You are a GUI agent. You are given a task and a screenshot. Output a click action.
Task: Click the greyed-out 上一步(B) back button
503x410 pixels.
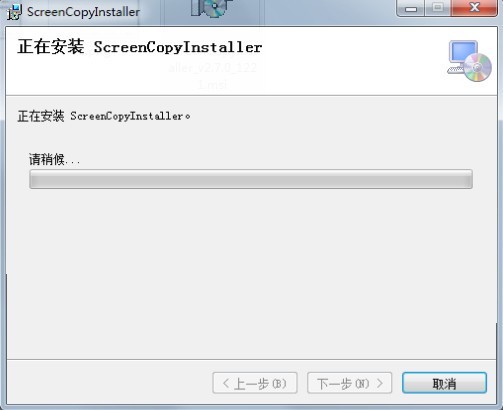pos(255,383)
